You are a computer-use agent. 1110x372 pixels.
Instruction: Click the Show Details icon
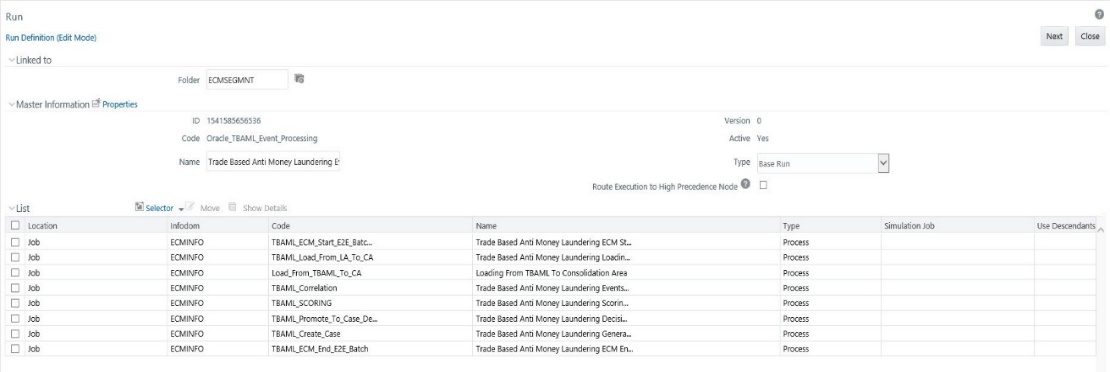[x=232, y=207]
